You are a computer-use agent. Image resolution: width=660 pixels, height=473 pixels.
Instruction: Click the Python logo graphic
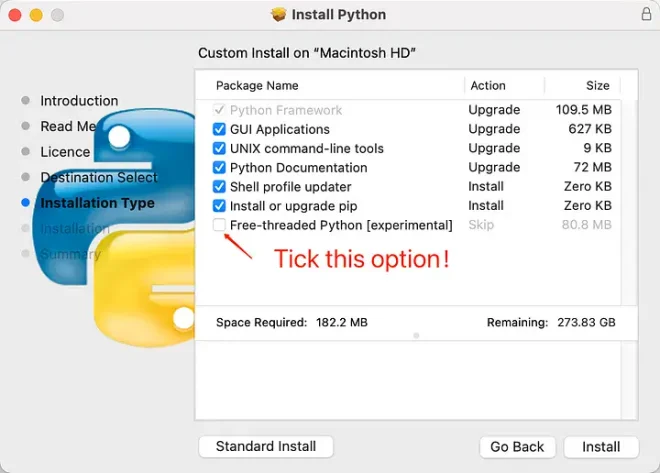point(114,227)
